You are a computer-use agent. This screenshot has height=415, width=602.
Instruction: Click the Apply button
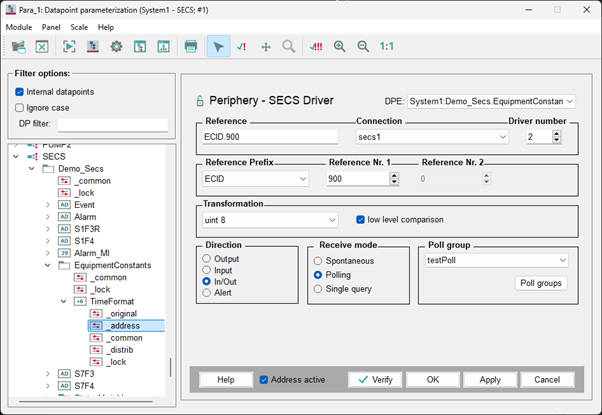tap(490, 380)
